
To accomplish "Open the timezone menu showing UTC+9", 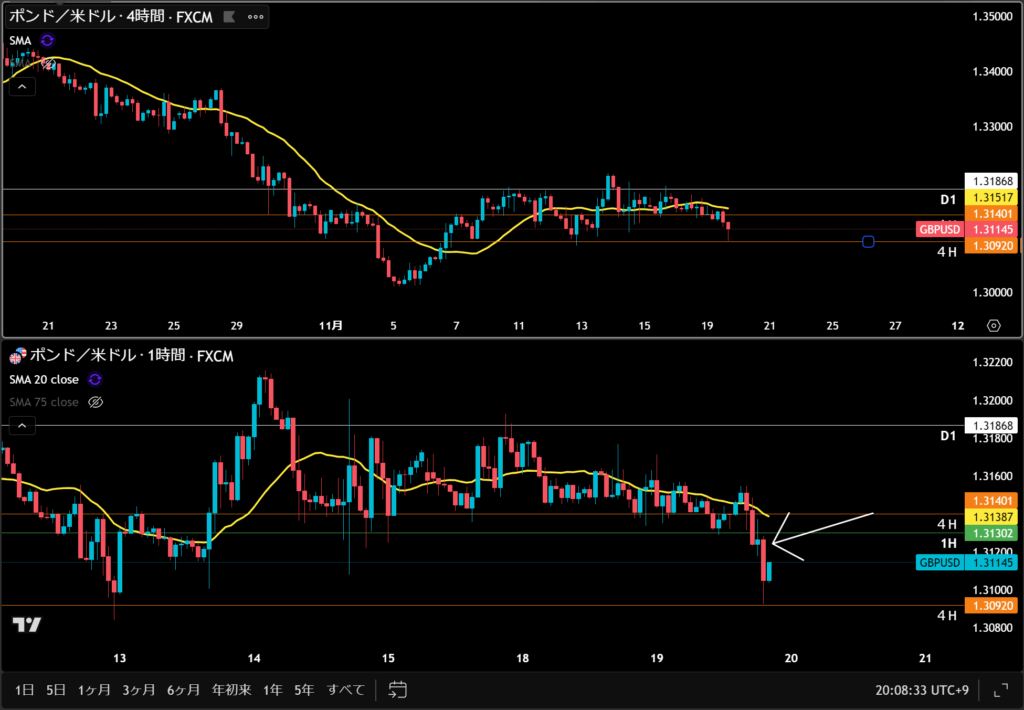I will point(921,689).
